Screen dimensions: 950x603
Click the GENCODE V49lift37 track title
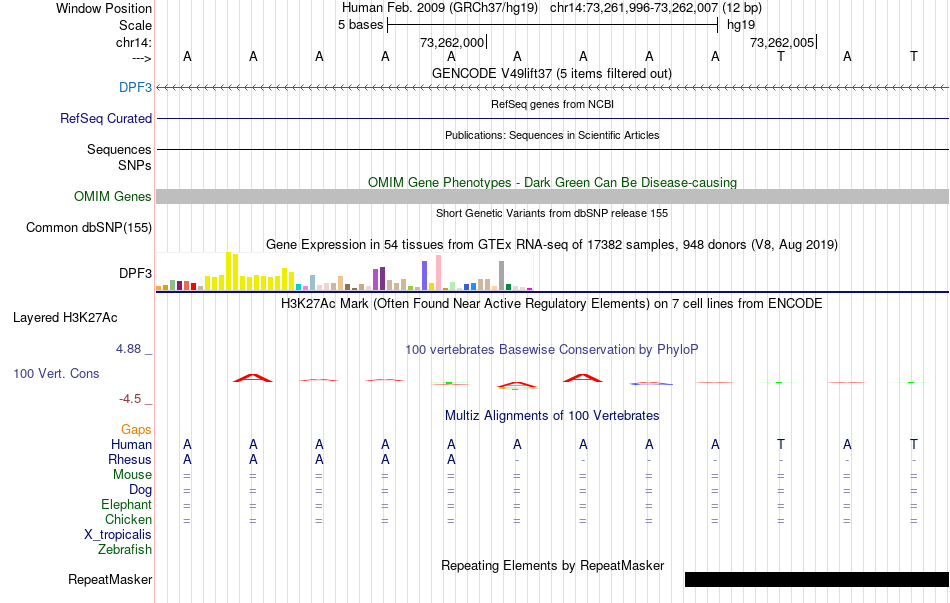tap(552, 73)
